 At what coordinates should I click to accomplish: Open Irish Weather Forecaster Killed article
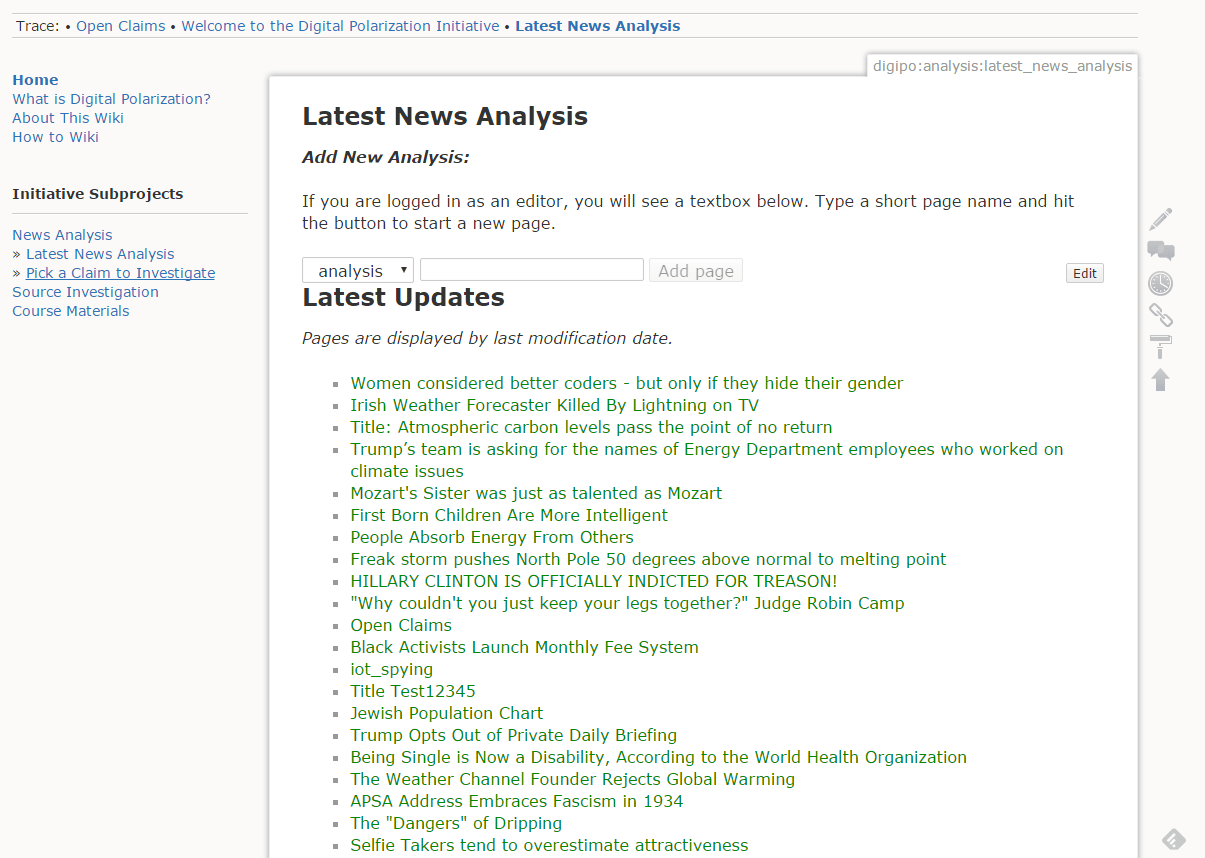tap(554, 405)
